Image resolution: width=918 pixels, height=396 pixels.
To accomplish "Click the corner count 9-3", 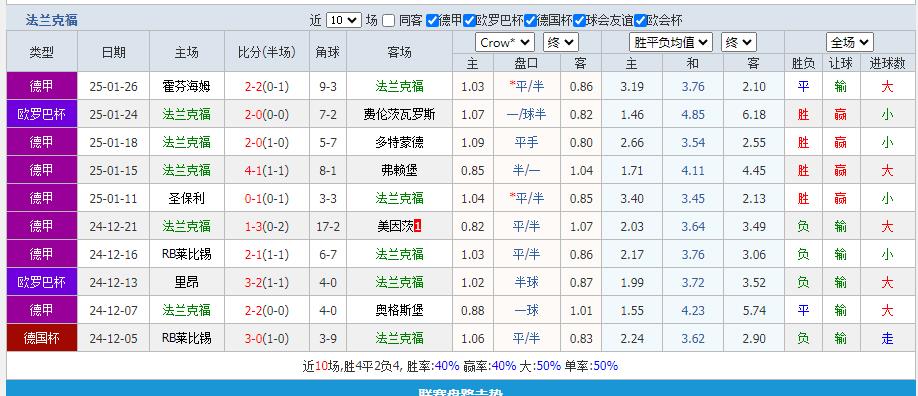I will pyautogui.click(x=328, y=87).
